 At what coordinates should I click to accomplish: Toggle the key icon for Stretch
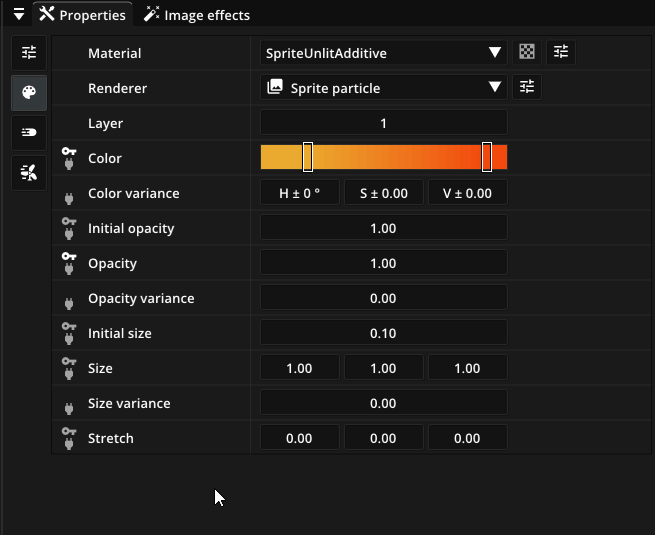tap(69, 431)
